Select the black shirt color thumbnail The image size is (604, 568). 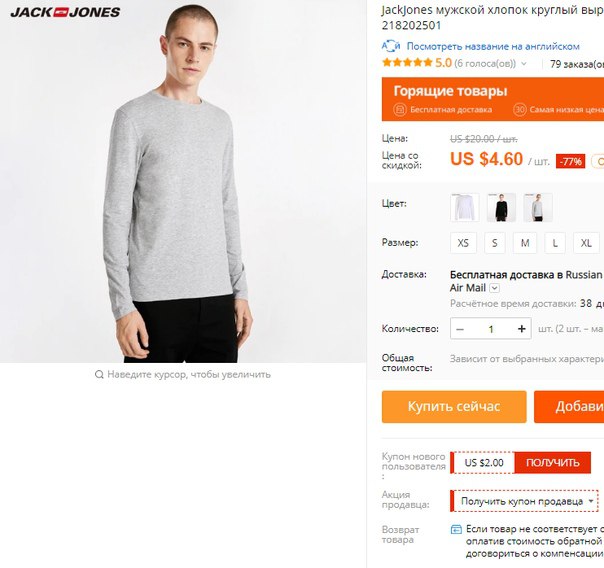[501, 208]
